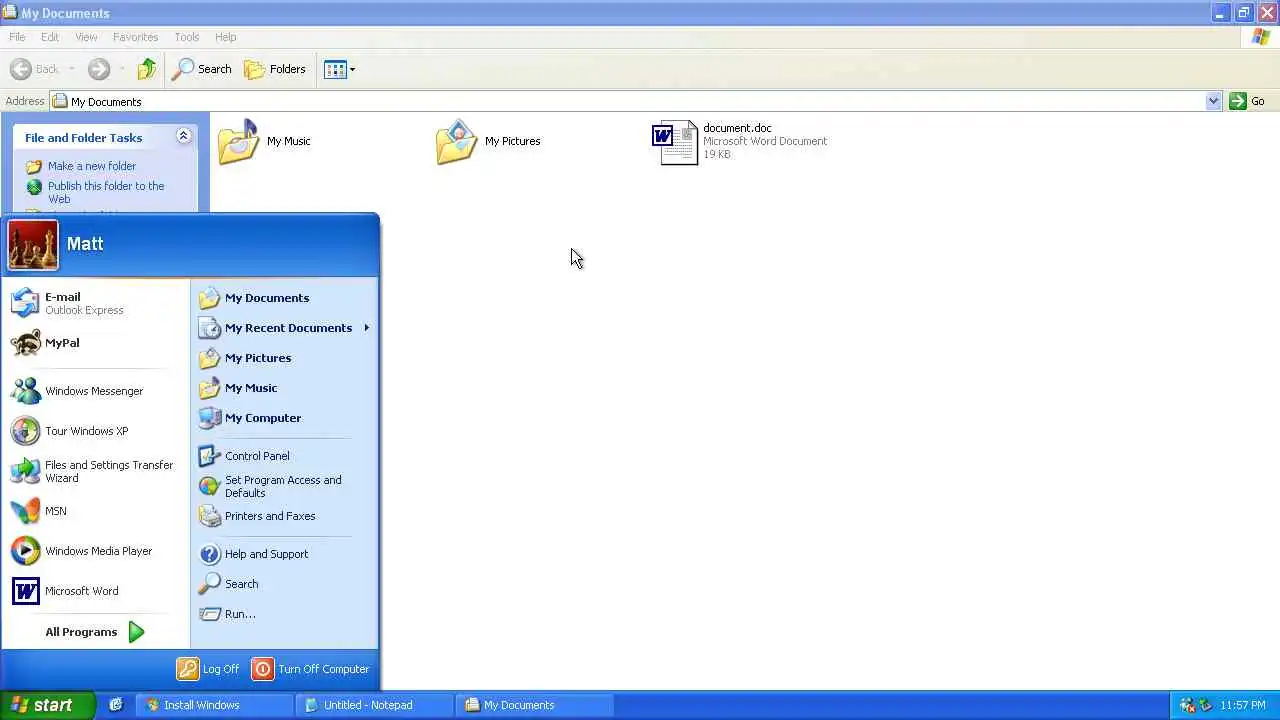Open the Tools menu
The width and height of the screenshot is (1280, 720).
pos(187,37)
